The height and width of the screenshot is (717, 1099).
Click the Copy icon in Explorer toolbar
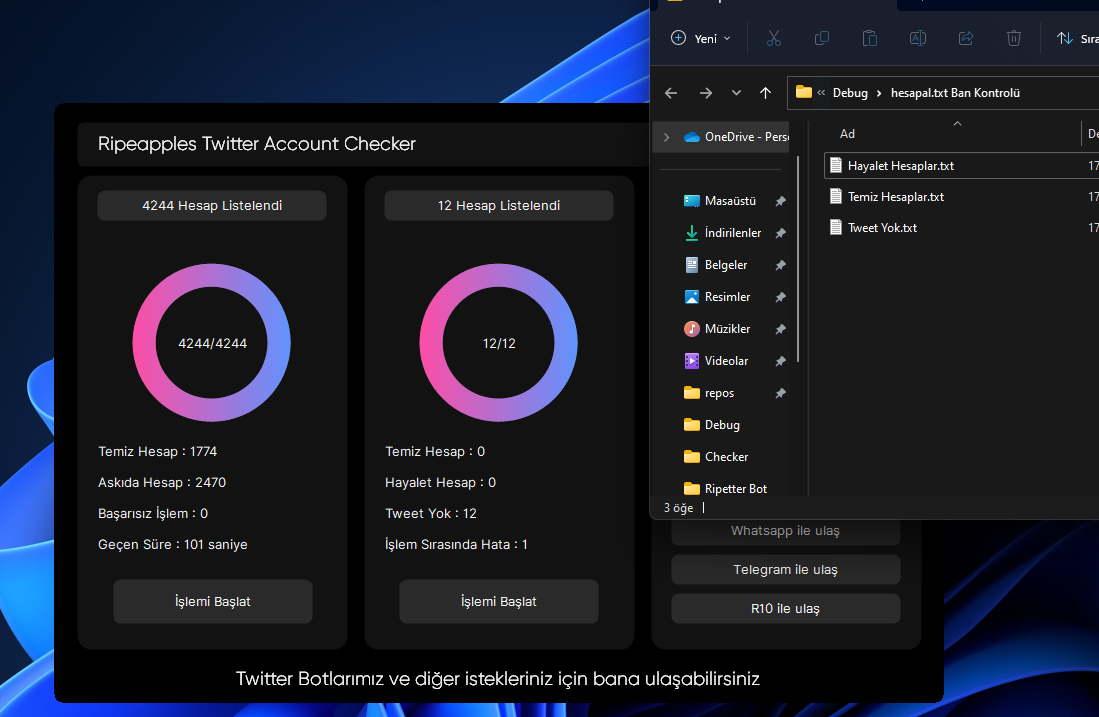tap(821, 39)
